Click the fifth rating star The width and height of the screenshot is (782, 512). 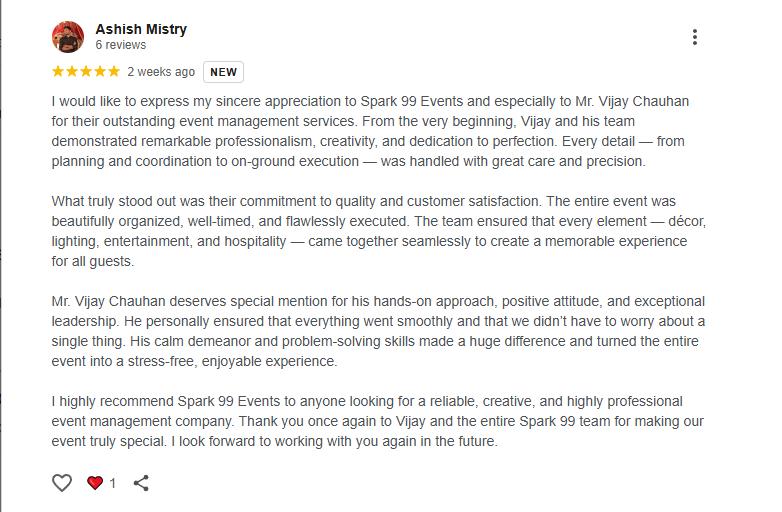[x=114, y=72]
